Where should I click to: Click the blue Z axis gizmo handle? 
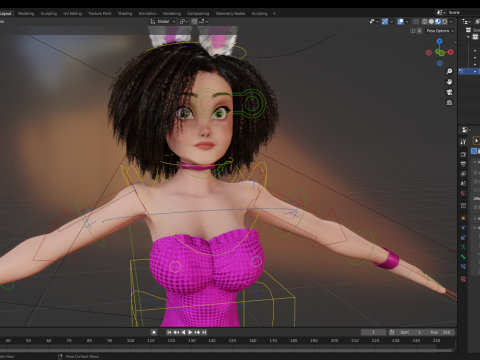[440, 41]
